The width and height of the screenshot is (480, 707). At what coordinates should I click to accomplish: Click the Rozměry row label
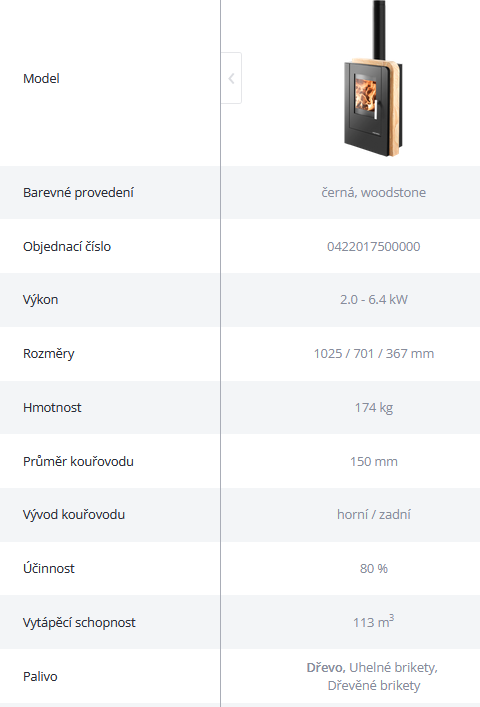(x=49, y=354)
